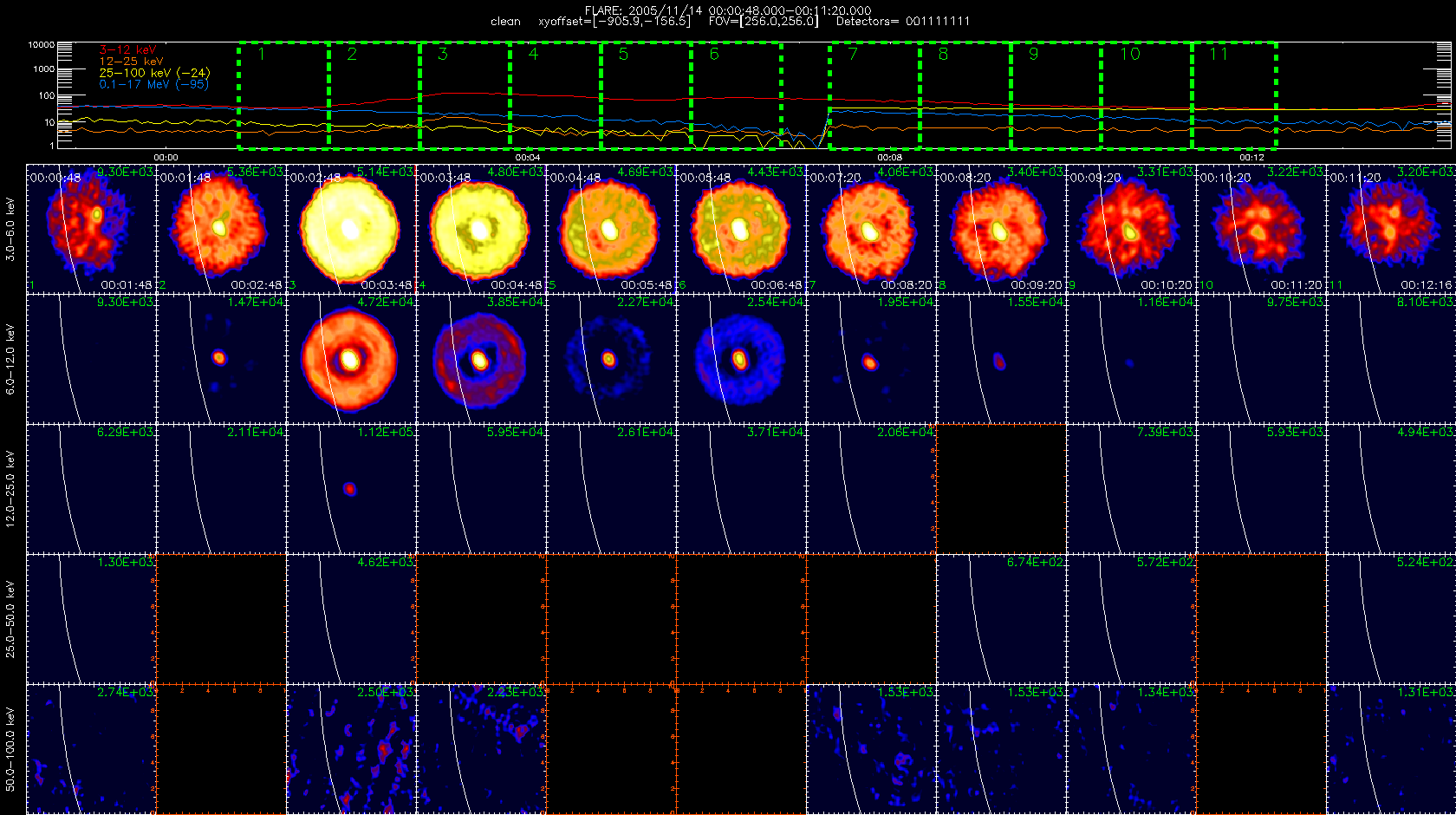Select interval box 2 in the lightcurve
The width and height of the screenshot is (1456, 815).
pos(374,94)
